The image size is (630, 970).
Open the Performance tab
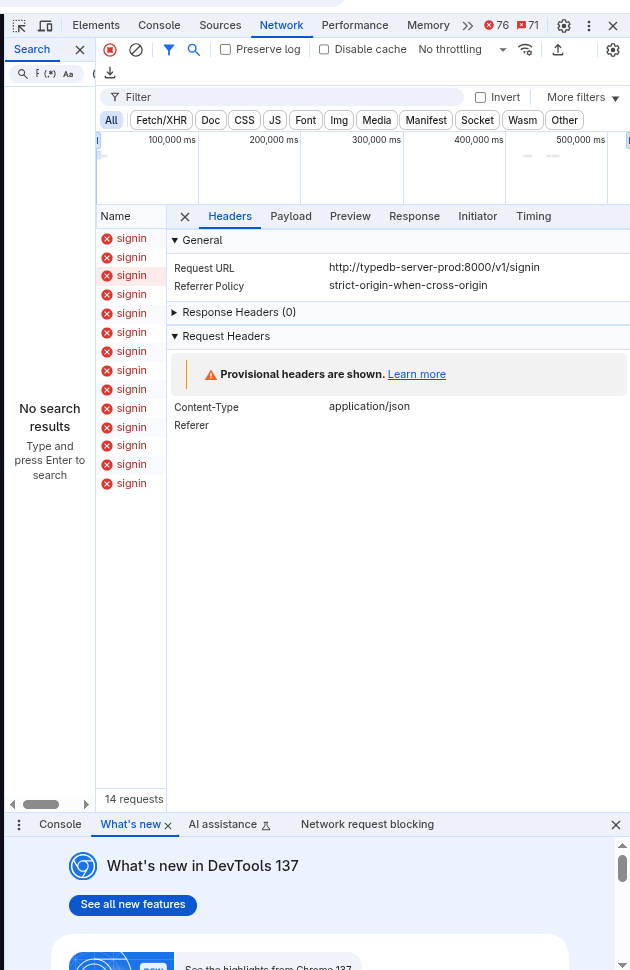[355, 25]
